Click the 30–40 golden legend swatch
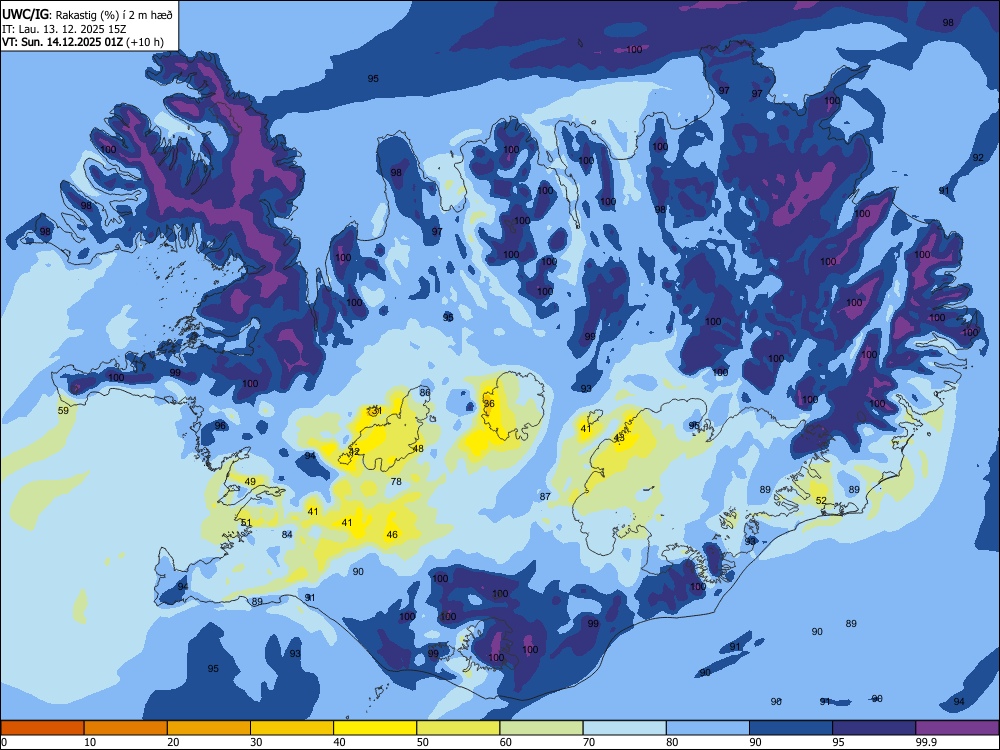Image resolution: width=1000 pixels, height=750 pixels. tap(292, 728)
